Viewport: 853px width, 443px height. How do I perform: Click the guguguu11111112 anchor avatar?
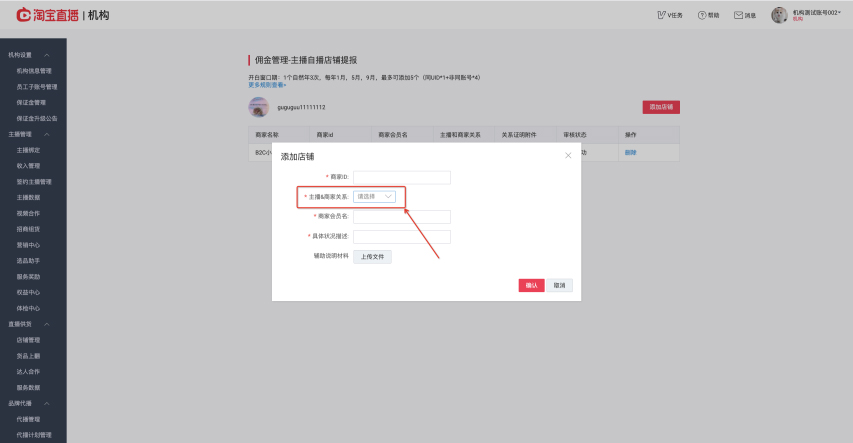(x=259, y=107)
